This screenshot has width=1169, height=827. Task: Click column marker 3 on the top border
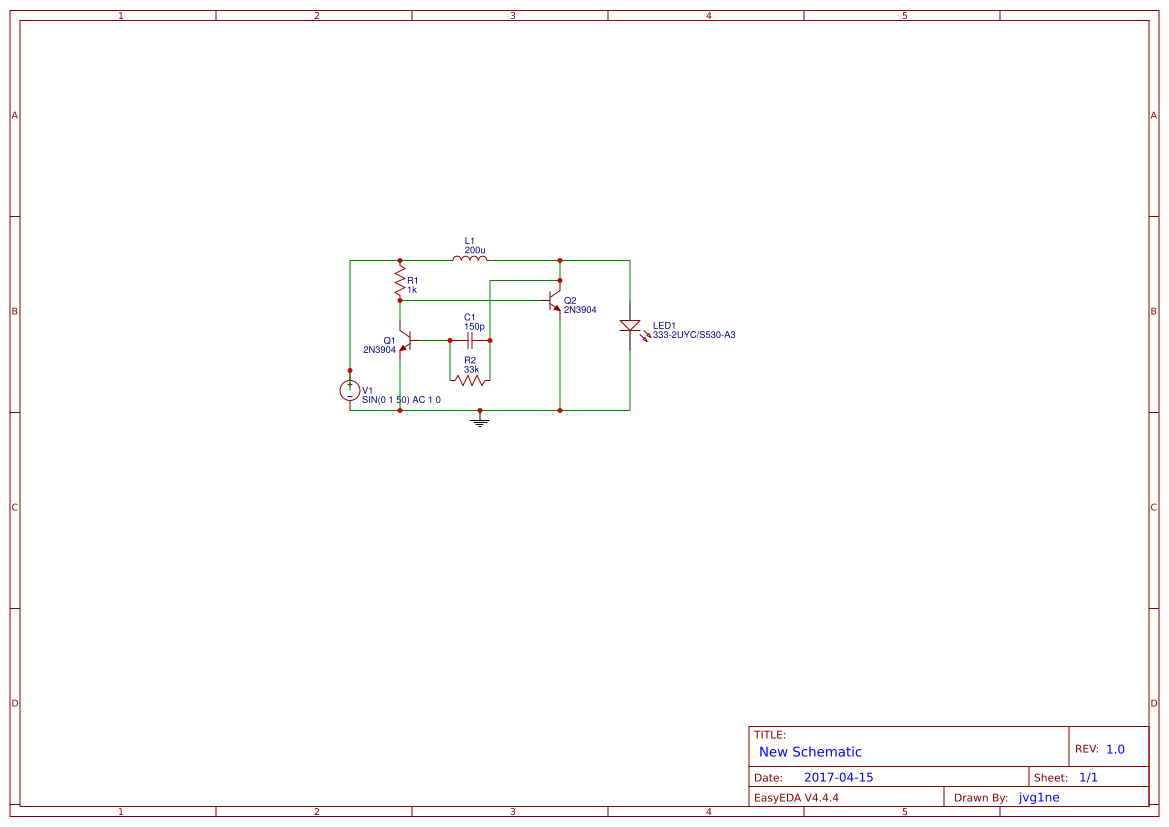[x=512, y=15]
